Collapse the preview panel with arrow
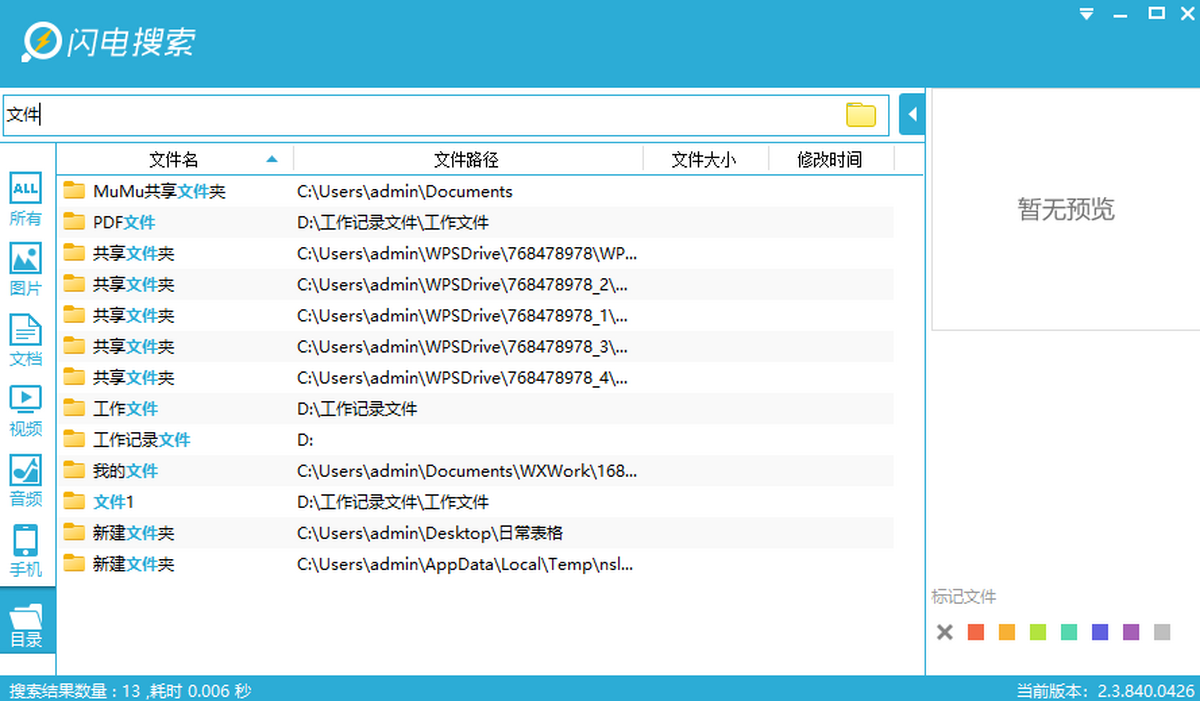This screenshot has width=1200, height=701. pyautogui.click(x=911, y=115)
